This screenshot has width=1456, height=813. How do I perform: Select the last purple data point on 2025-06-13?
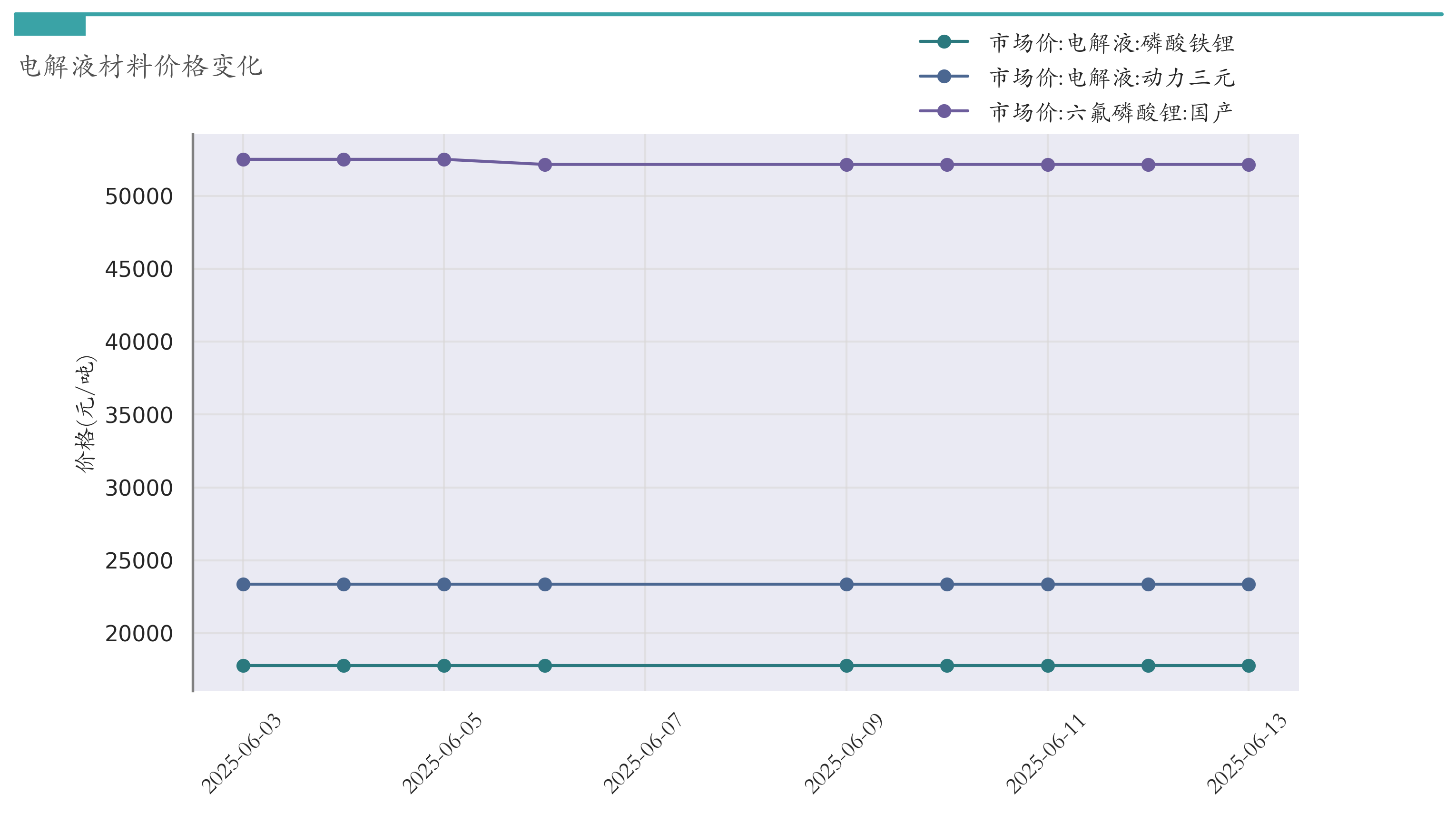click(1249, 165)
